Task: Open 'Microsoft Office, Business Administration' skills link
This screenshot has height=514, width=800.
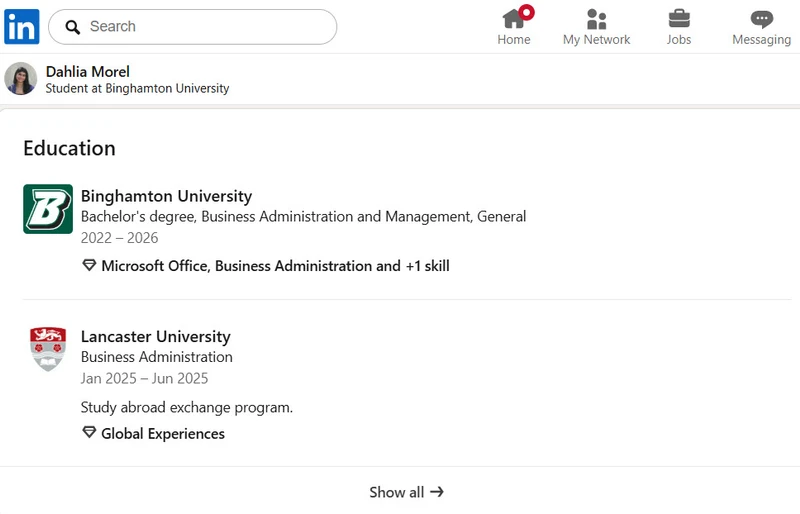Action: point(276,266)
